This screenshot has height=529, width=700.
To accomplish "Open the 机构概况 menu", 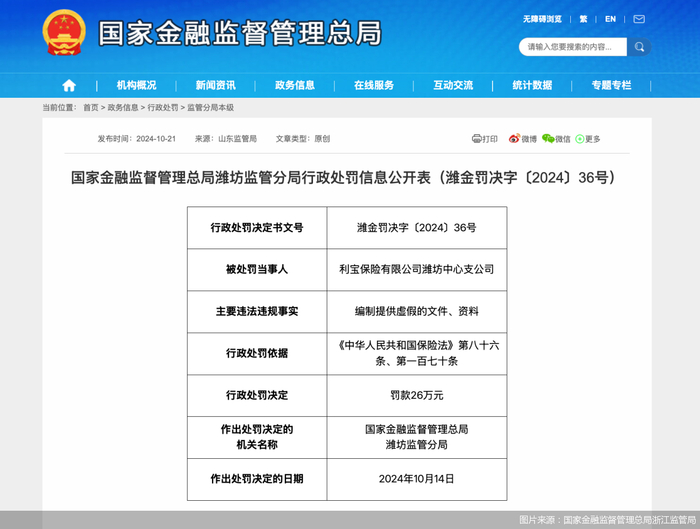I will coord(137,85).
